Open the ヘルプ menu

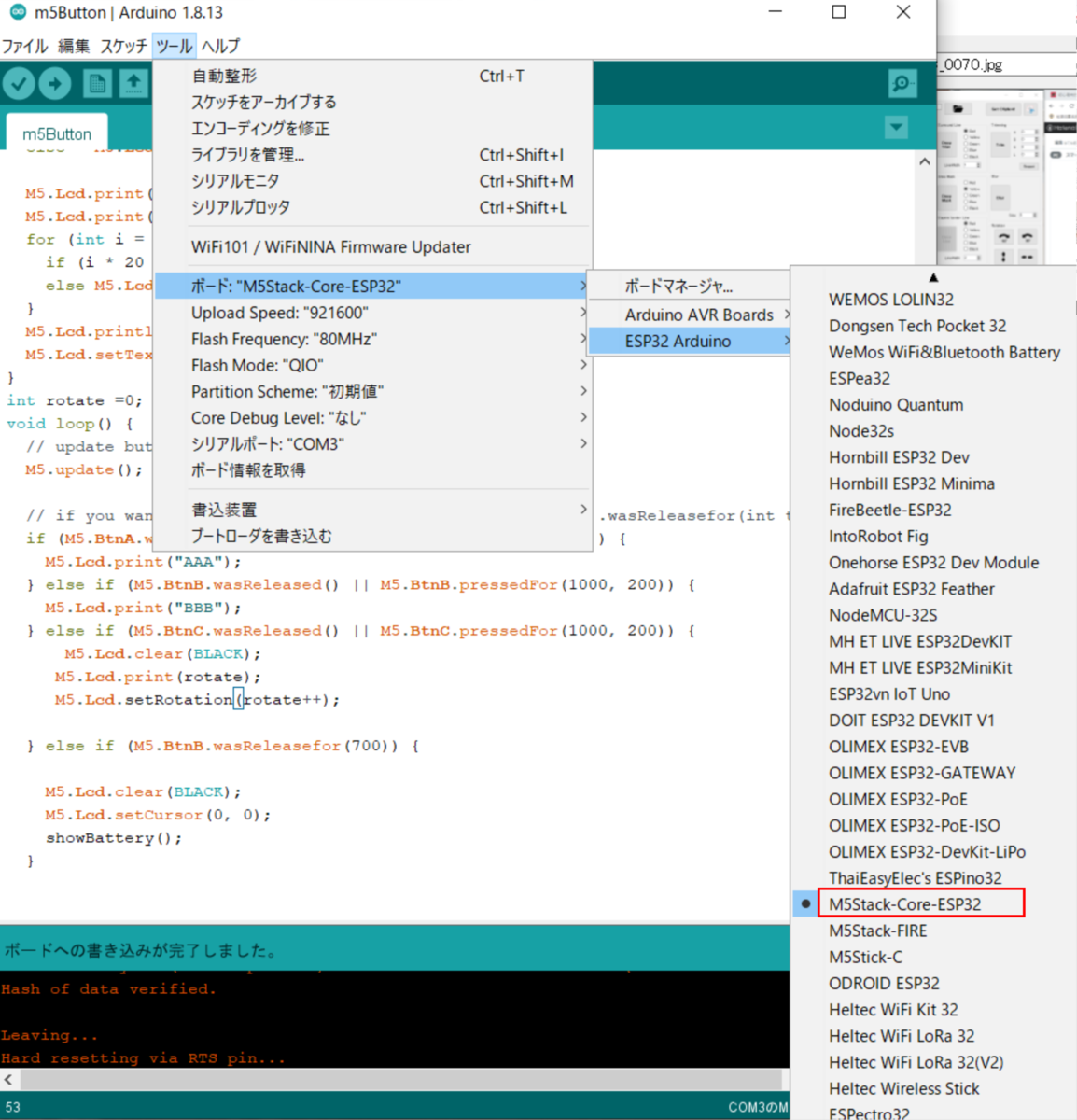[x=220, y=46]
